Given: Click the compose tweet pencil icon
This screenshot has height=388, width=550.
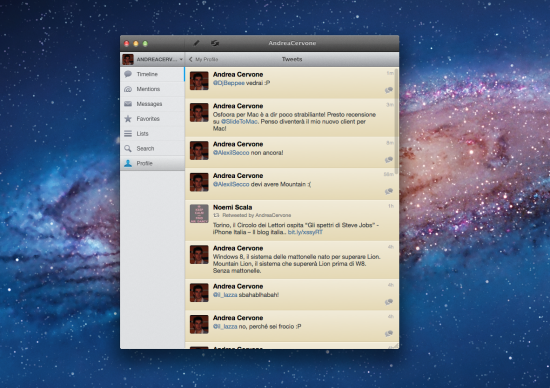Looking at the screenshot, I should [196, 43].
